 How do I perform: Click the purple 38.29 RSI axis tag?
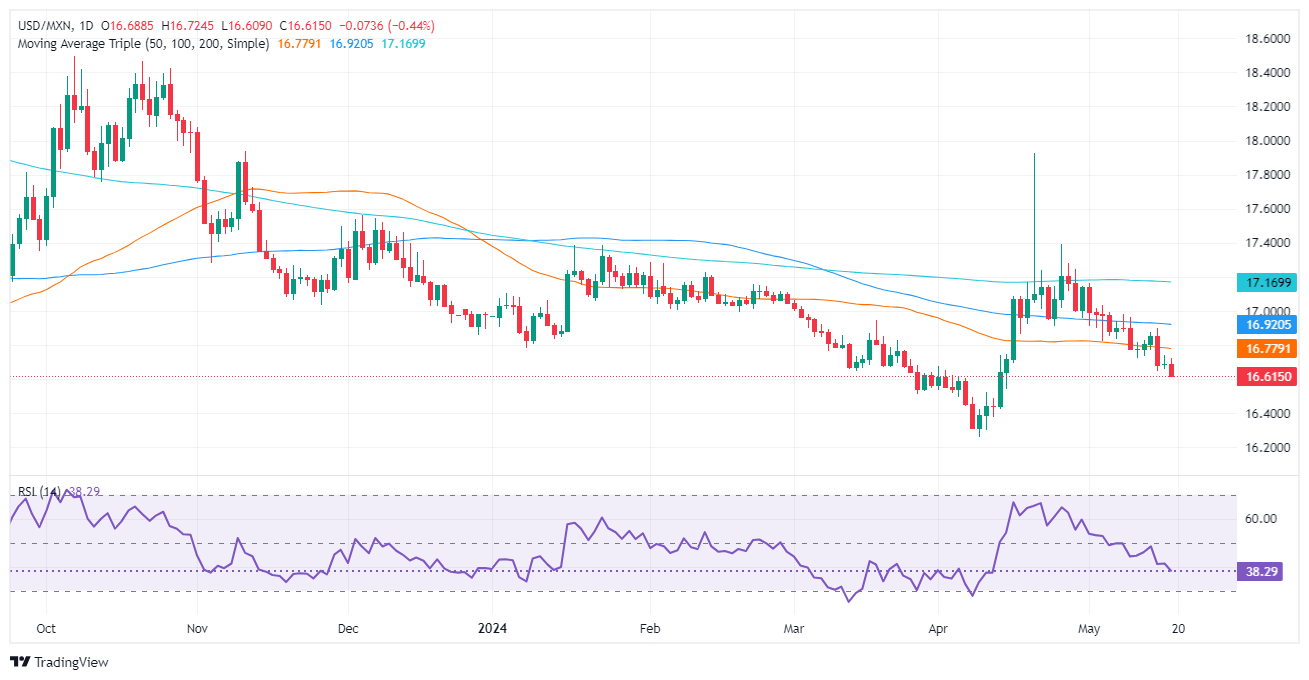point(1256,571)
